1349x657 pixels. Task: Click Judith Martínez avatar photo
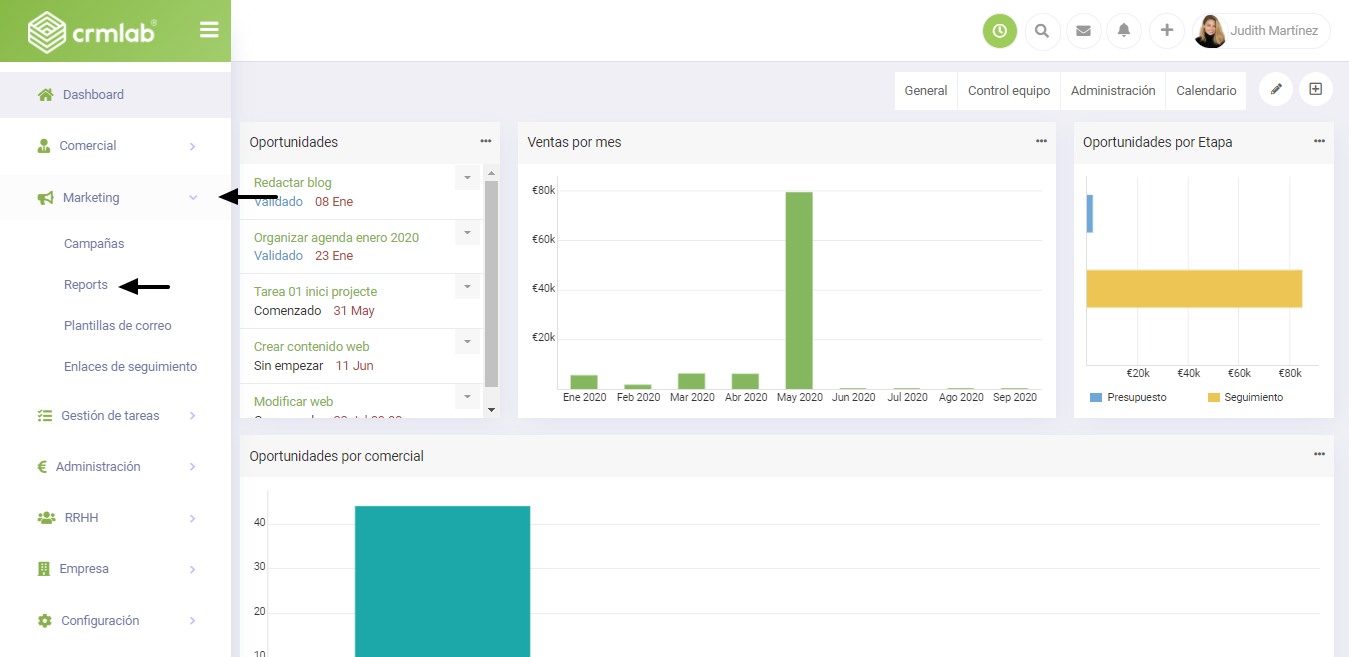click(1210, 31)
